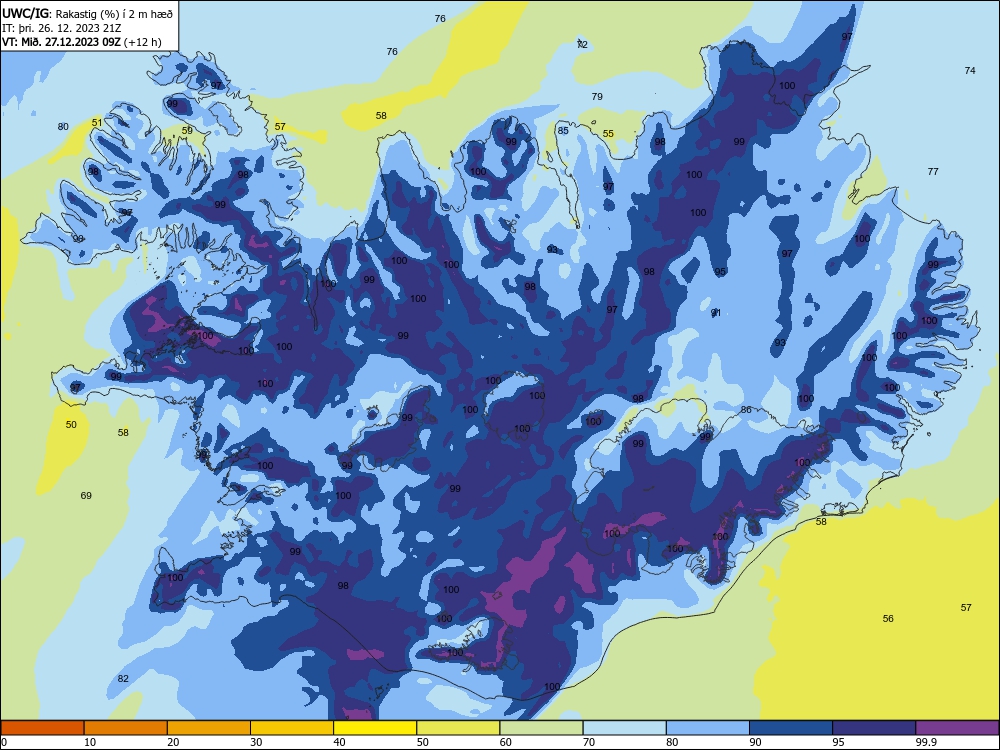Click the dark blue 90–95 legend swatch
This screenshot has height=750, width=1000.
pyautogui.click(x=791, y=728)
